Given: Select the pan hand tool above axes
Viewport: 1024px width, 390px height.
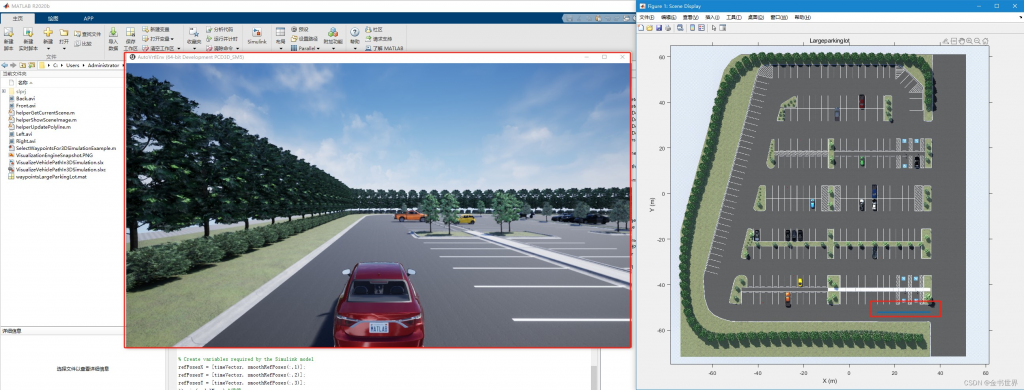Looking at the screenshot, I should (x=961, y=41).
